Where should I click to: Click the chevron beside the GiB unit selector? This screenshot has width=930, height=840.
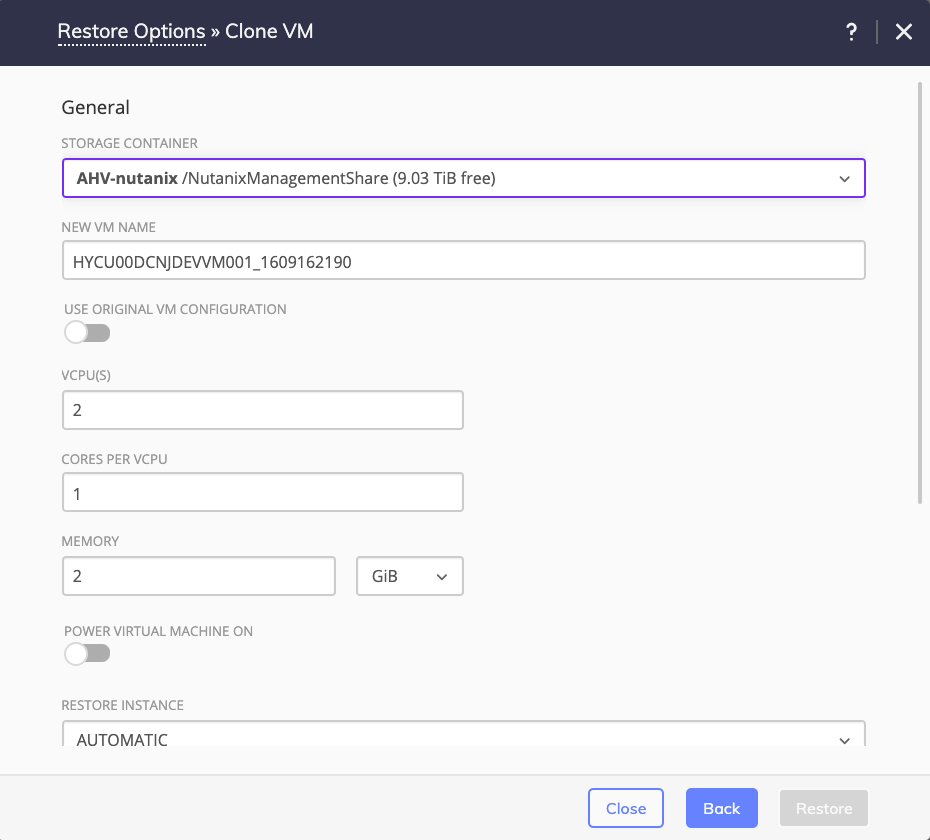443,576
